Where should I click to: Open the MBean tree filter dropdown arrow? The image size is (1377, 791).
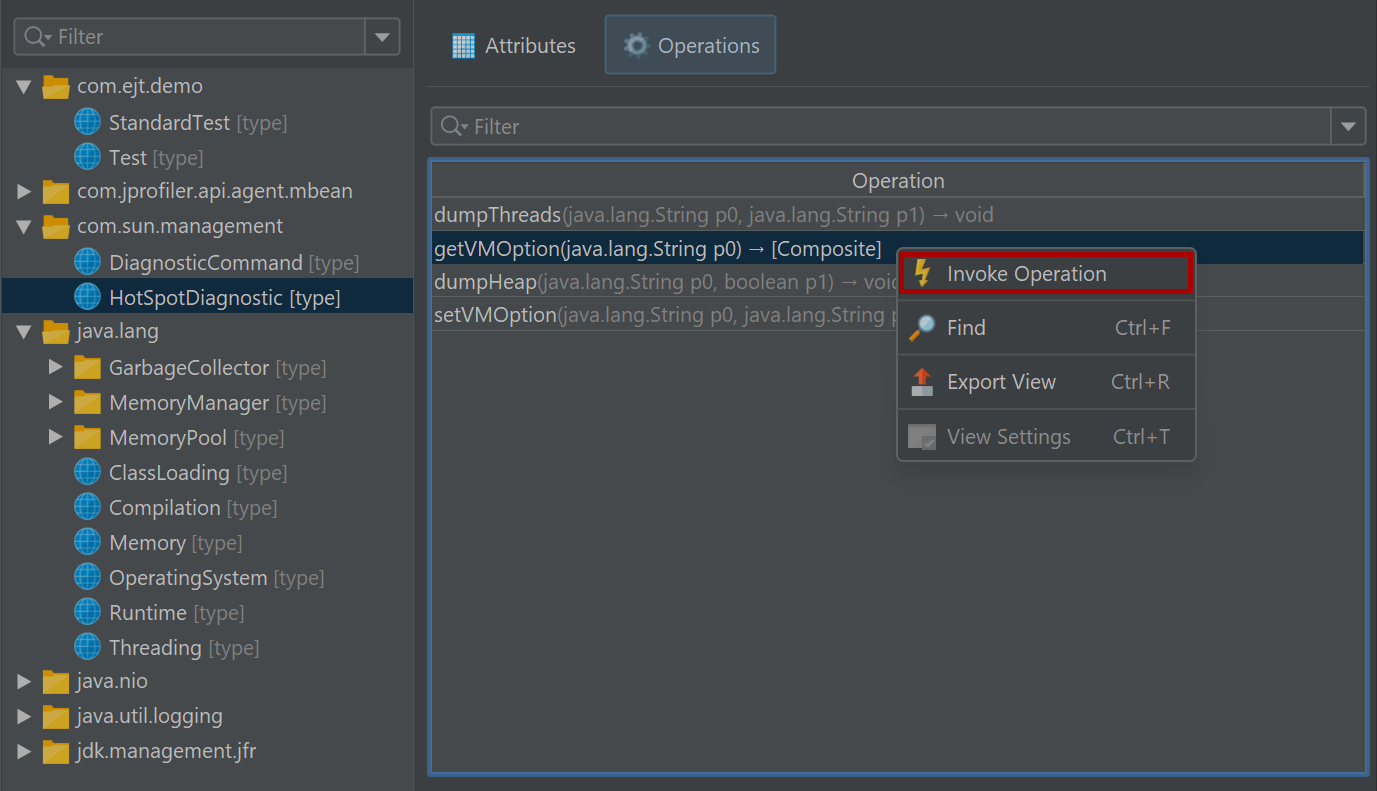[382, 37]
